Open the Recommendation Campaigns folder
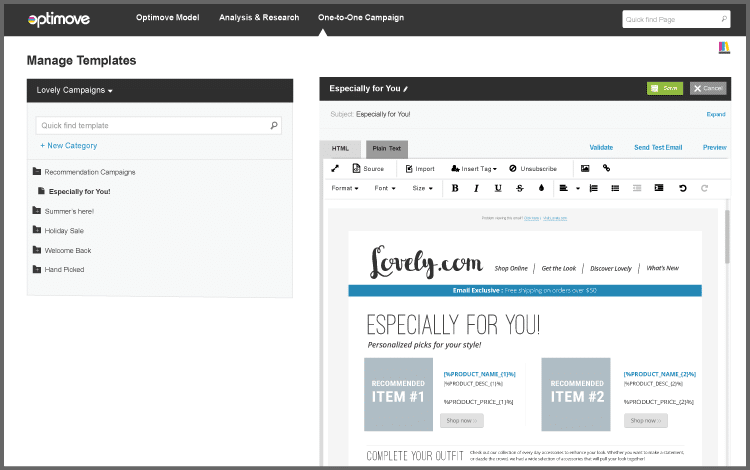The image size is (750, 470). click(84, 172)
